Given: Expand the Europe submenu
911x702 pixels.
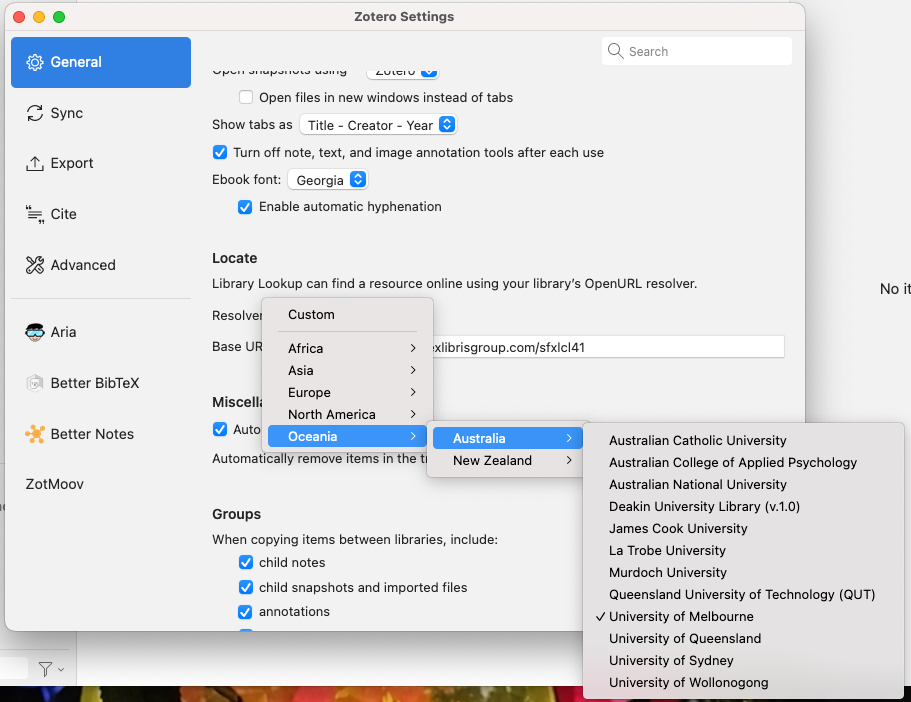Looking at the screenshot, I should [x=347, y=392].
